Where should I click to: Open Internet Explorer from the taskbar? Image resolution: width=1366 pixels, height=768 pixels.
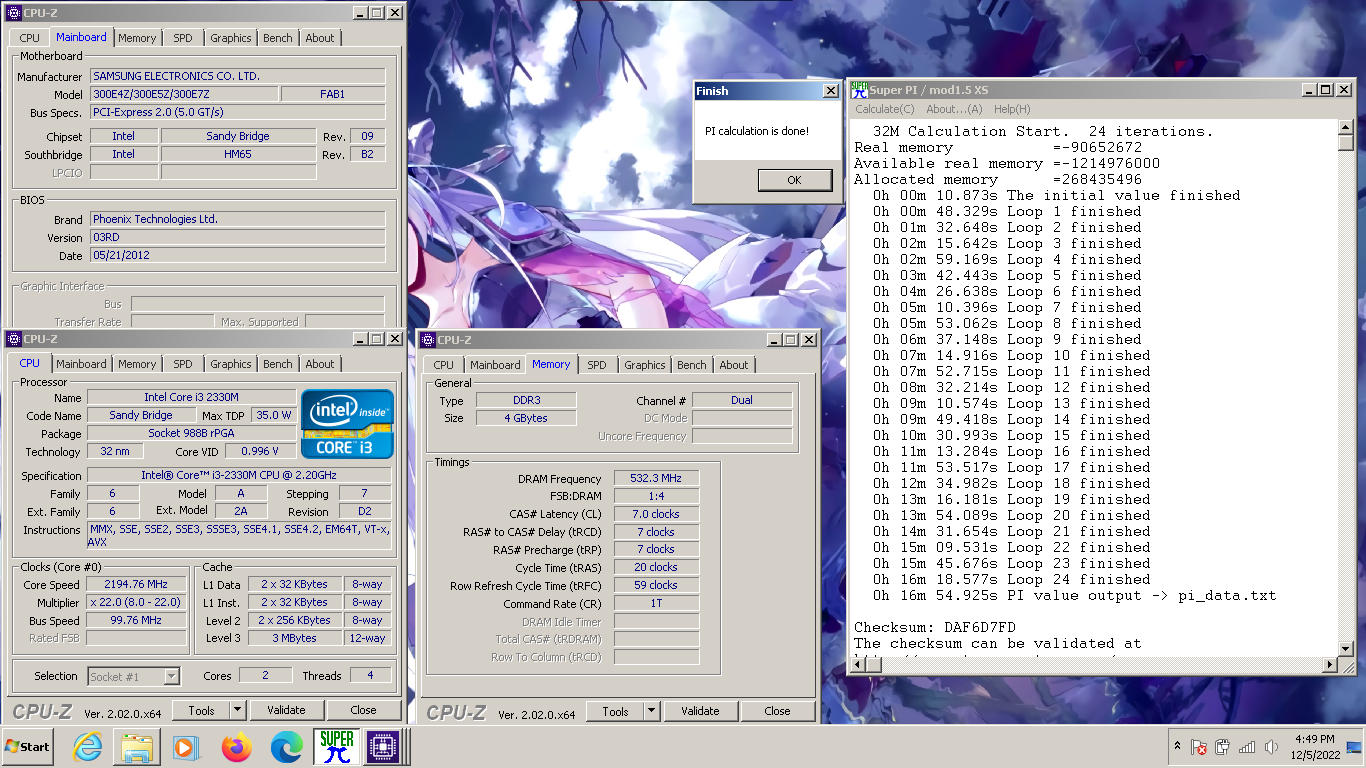[88, 747]
